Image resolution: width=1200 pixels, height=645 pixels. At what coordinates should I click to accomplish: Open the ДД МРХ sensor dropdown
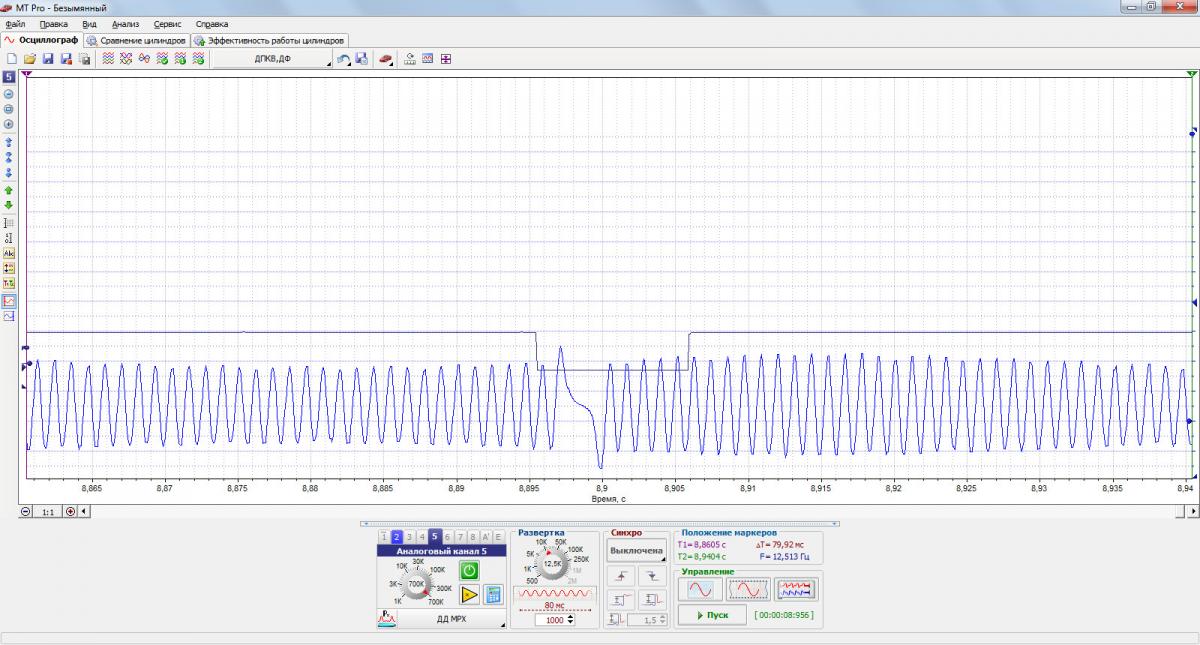(451, 619)
